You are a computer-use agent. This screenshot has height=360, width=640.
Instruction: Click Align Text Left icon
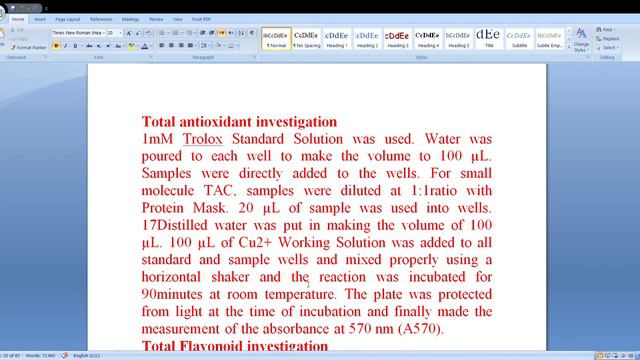162,45
